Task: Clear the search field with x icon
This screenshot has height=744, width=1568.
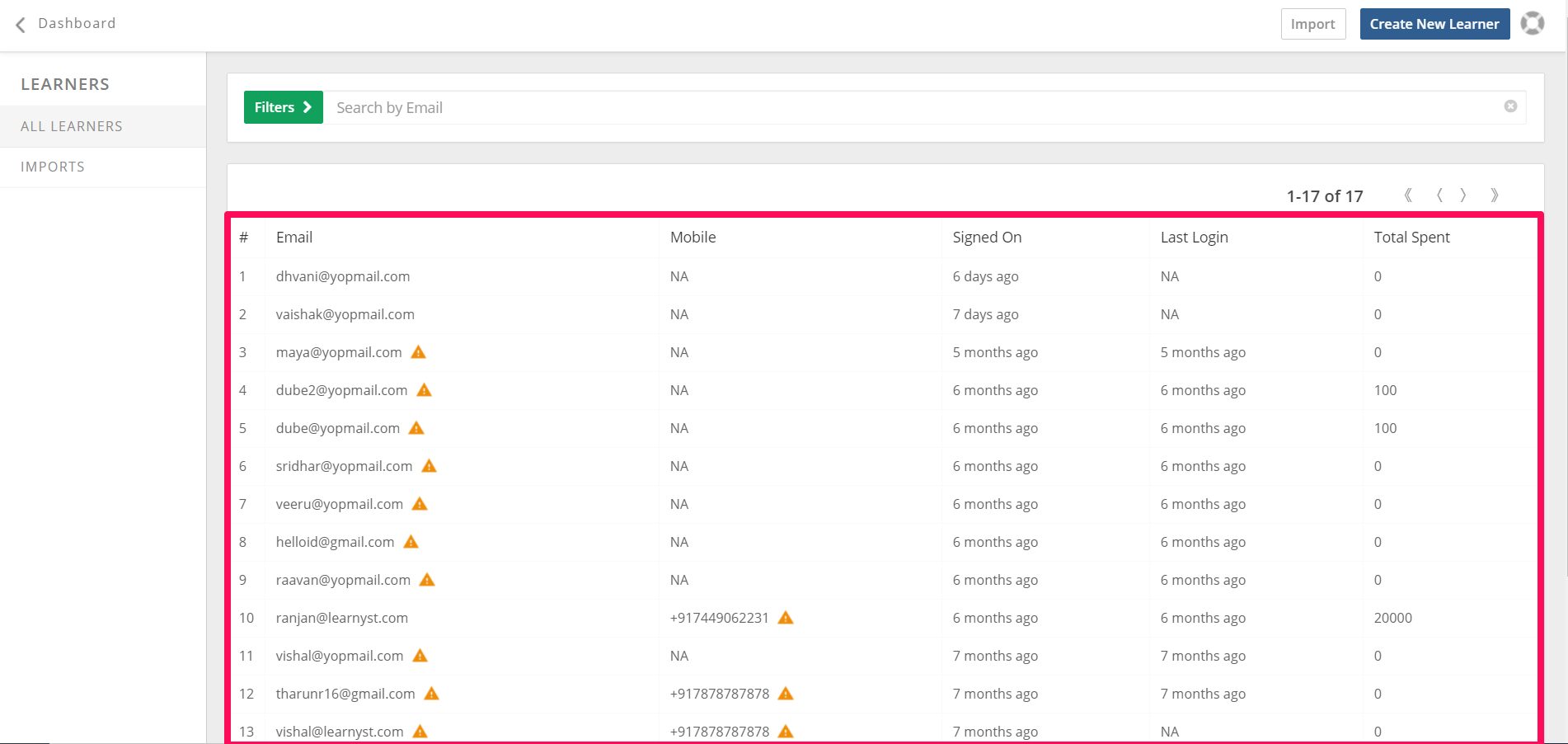Action: pos(1510,106)
